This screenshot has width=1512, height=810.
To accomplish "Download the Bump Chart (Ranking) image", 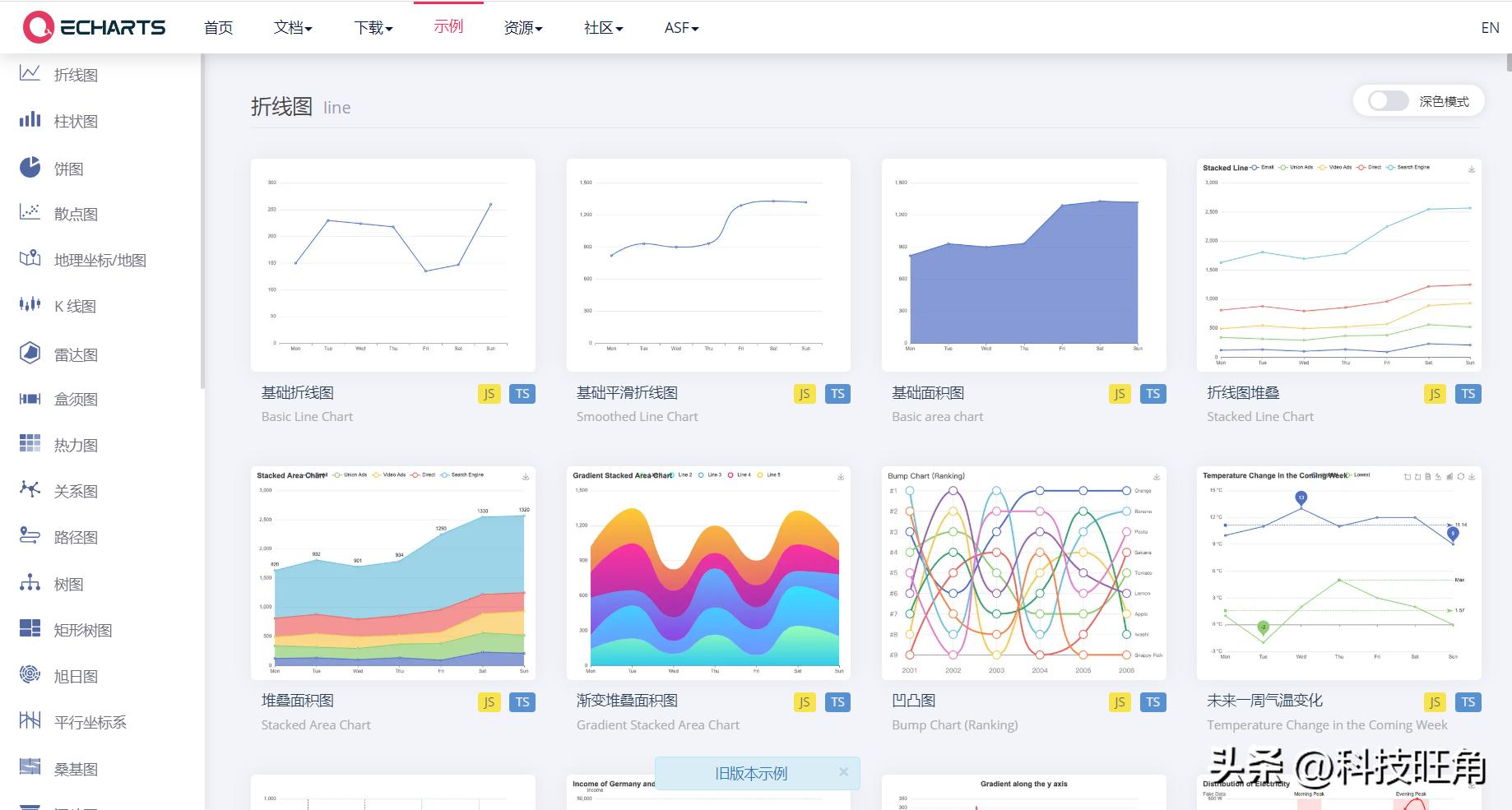I will (1155, 475).
